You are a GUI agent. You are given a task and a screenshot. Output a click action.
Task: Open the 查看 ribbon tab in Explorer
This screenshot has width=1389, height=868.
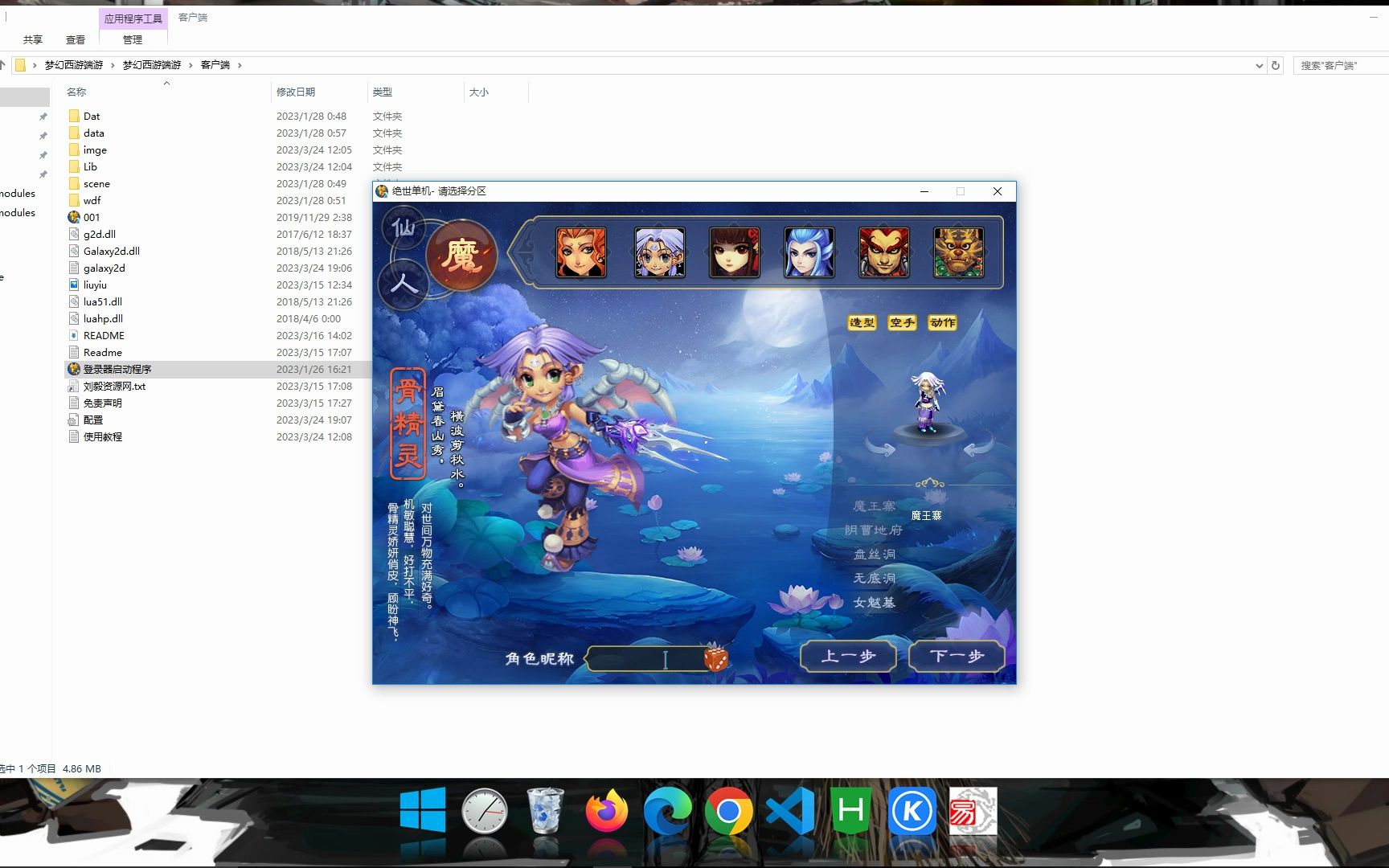pyautogui.click(x=76, y=39)
